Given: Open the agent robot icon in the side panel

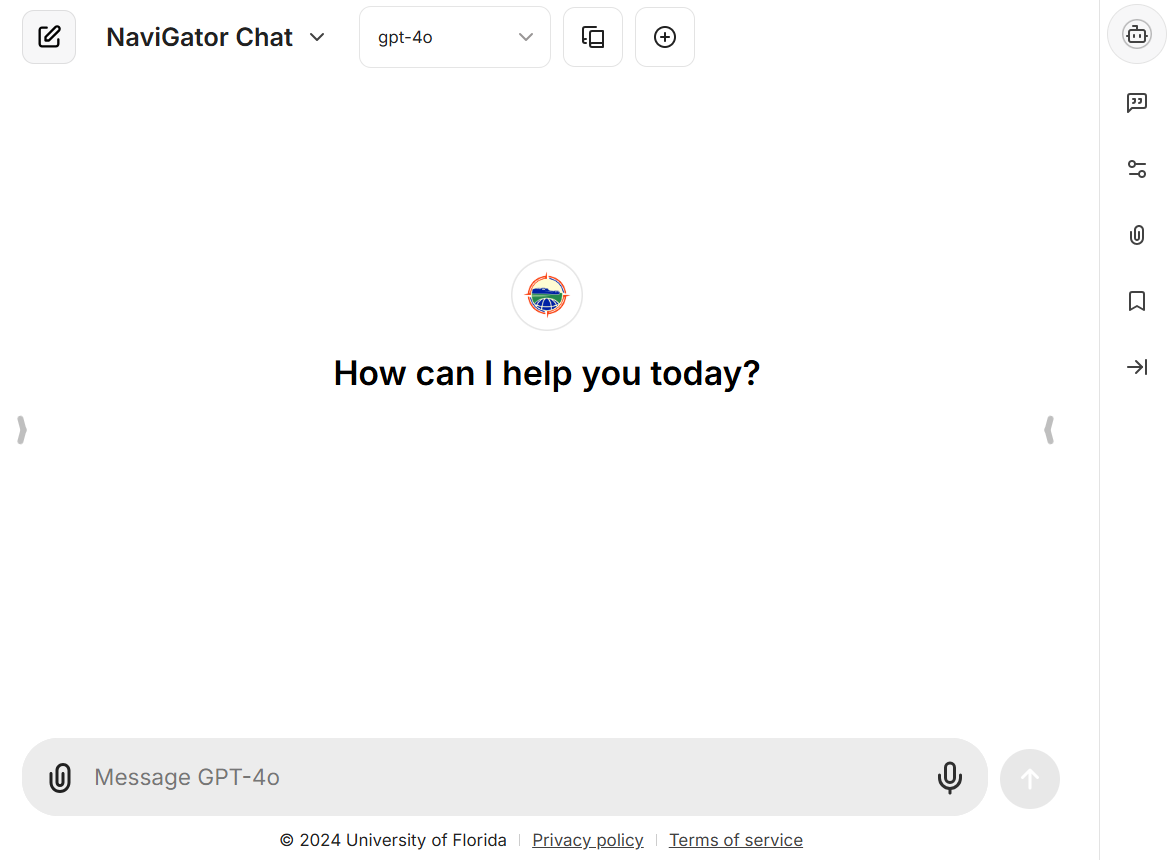Looking at the screenshot, I should tap(1136, 34).
